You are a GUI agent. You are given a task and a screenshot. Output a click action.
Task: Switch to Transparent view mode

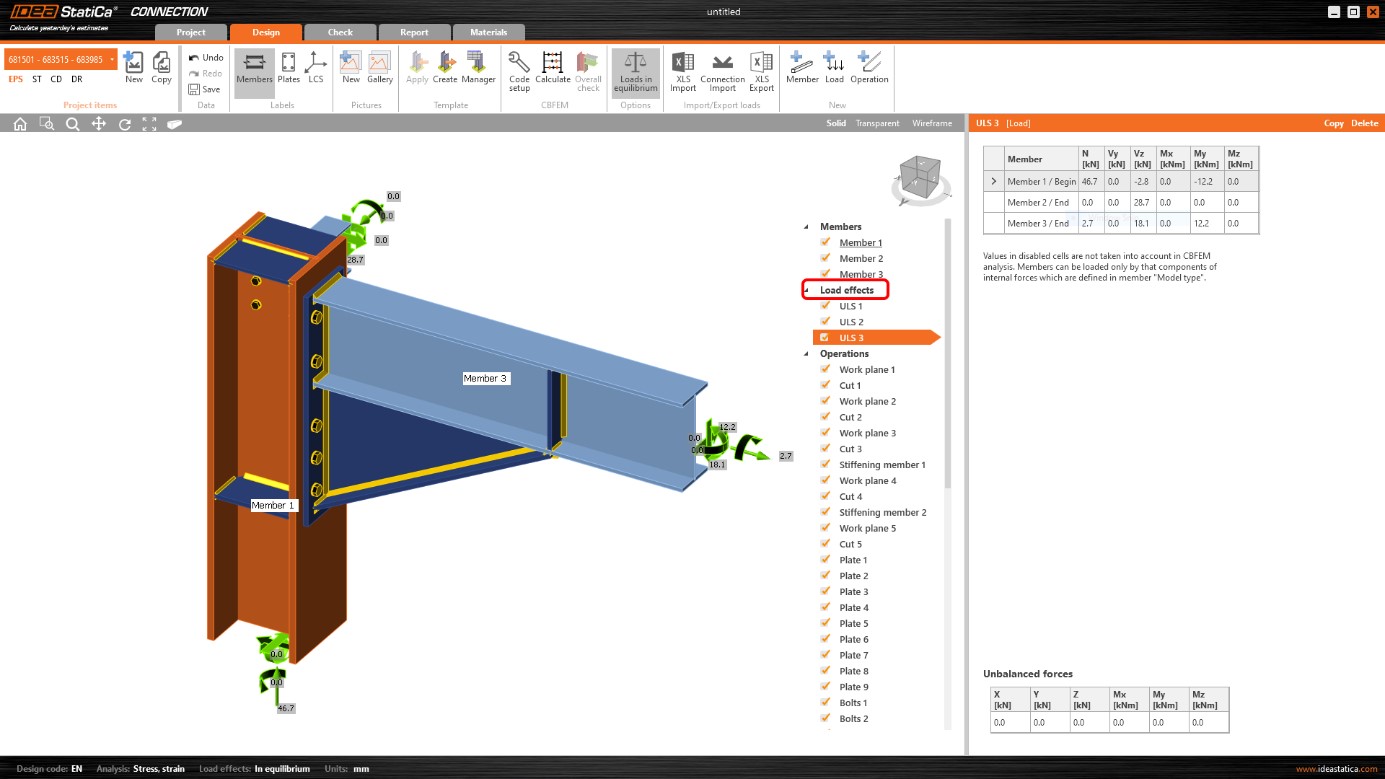tap(876, 123)
